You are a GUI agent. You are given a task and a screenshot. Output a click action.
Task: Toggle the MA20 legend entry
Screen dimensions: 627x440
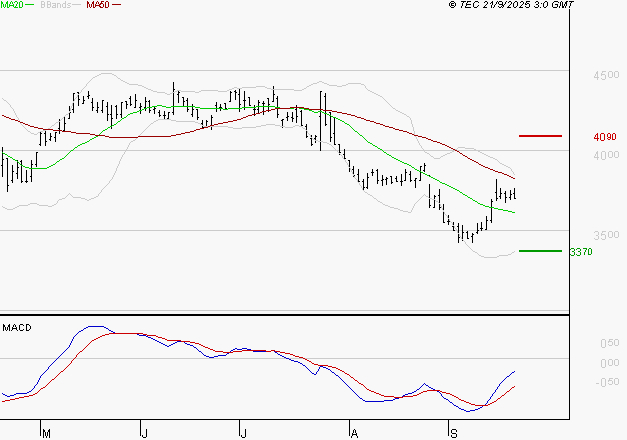point(12,6)
